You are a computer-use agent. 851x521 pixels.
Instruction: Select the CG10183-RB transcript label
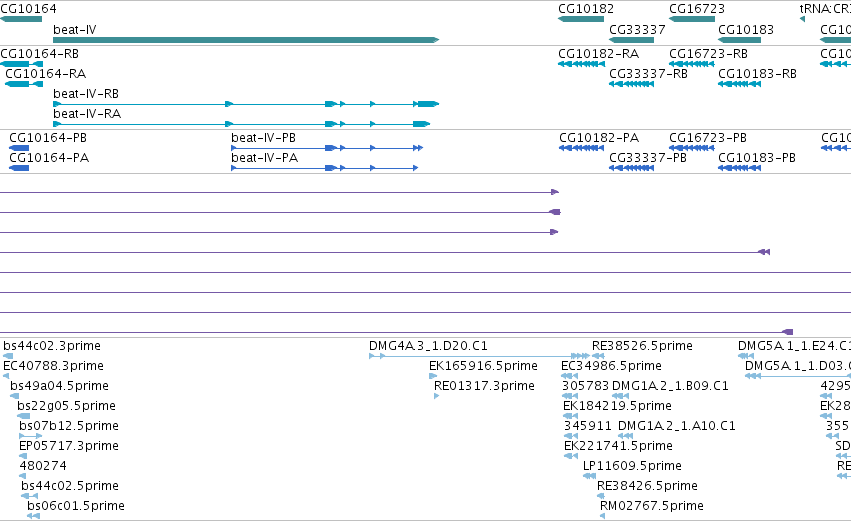757,74
